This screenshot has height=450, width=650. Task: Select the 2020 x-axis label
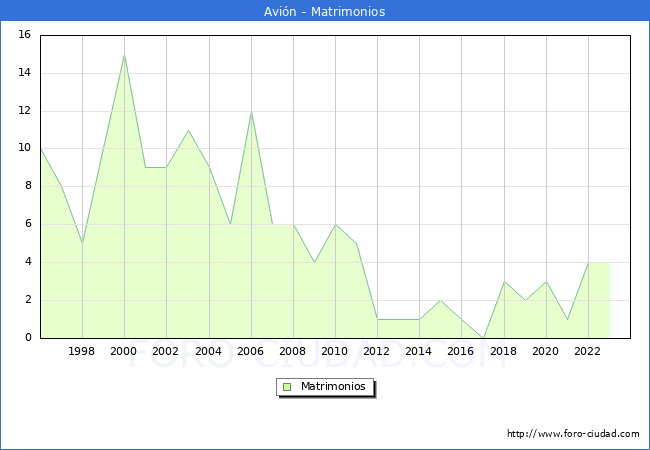pyautogui.click(x=546, y=351)
